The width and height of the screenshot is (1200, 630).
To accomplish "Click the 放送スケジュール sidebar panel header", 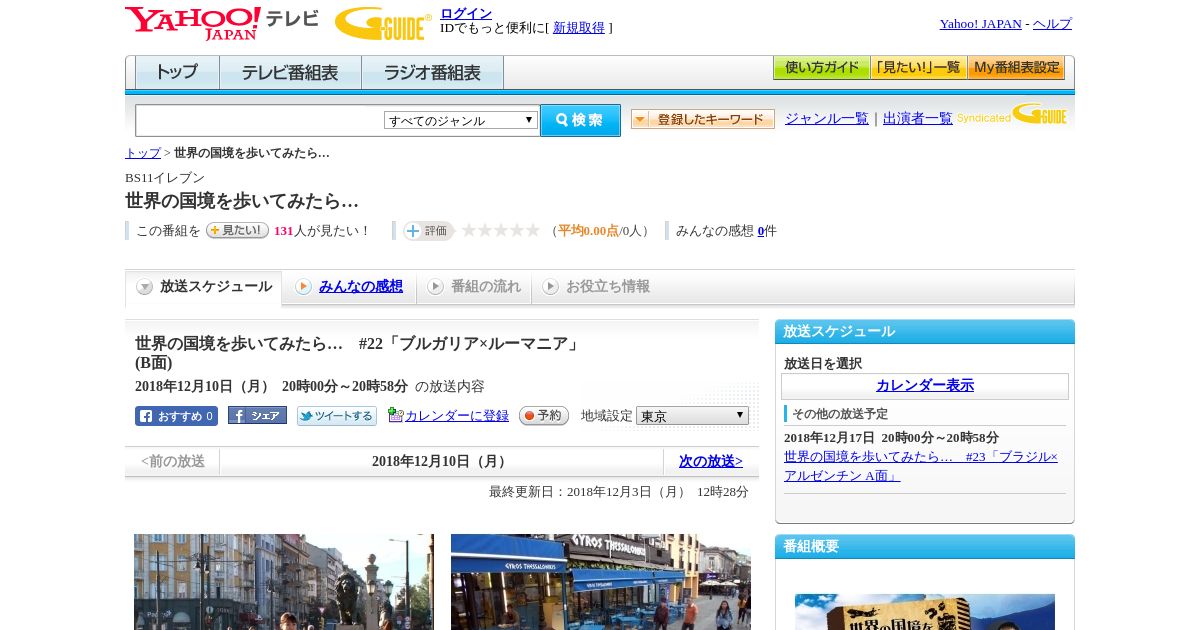I will pos(925,332).
